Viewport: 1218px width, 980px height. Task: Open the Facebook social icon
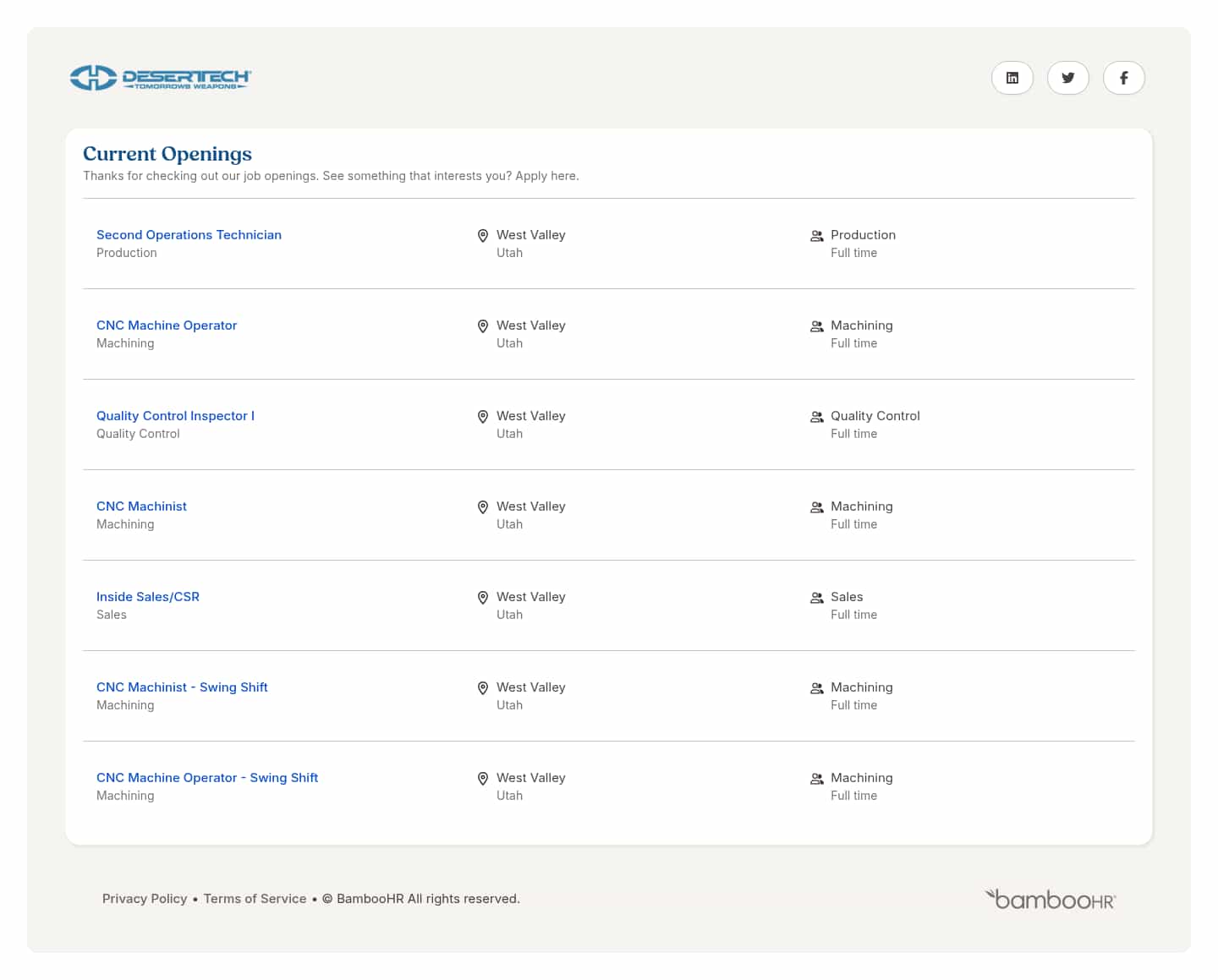(1124, 78)
